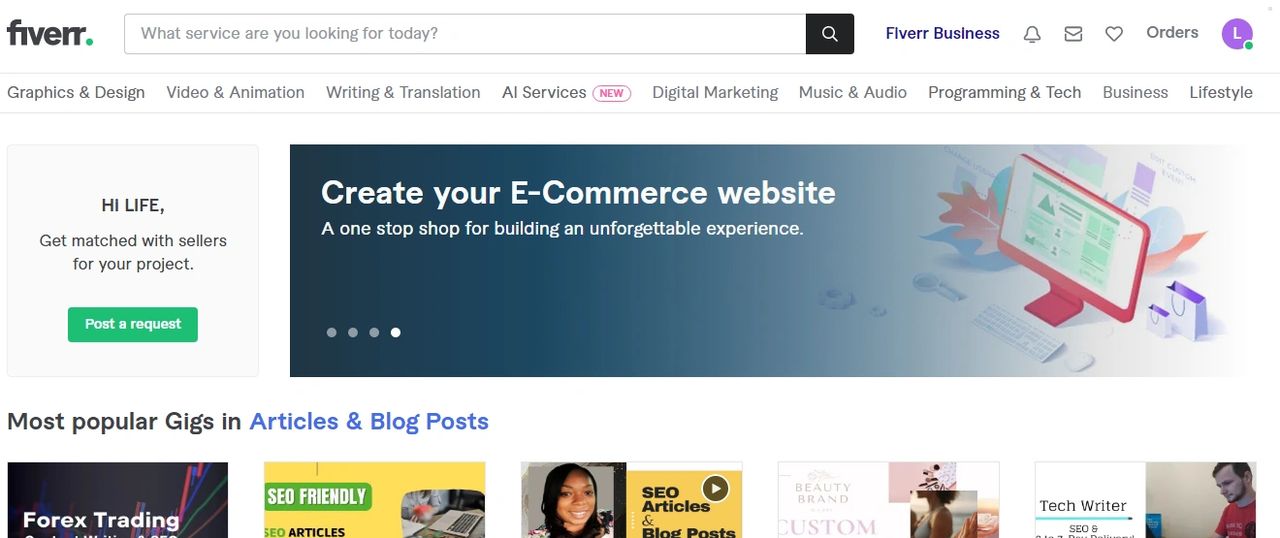
Task: View saved lists via heart icon
Action: pos(1114,34)
